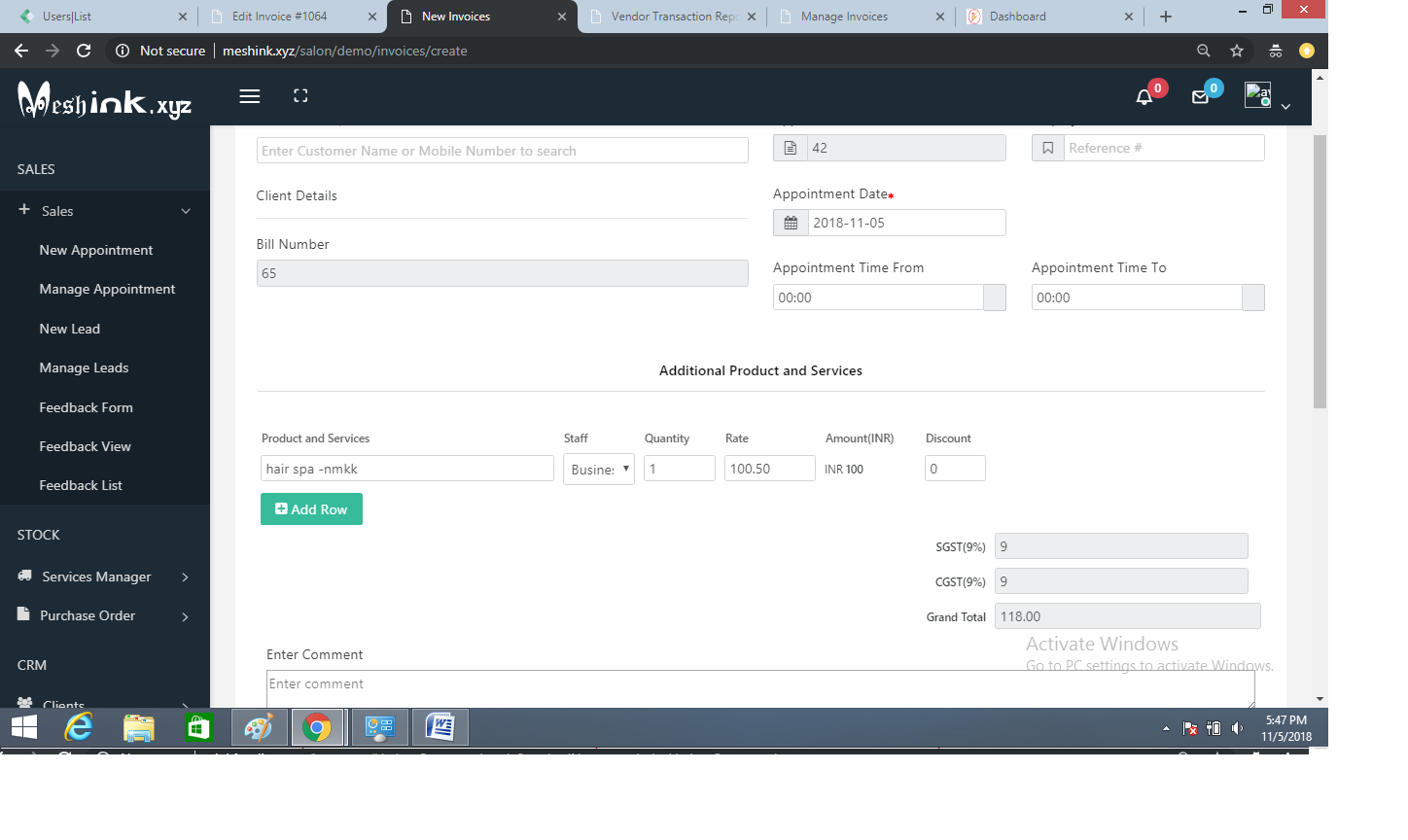Open the Windows Start button
Screen dimensions: 1408x840
click(x=24, y=727)
